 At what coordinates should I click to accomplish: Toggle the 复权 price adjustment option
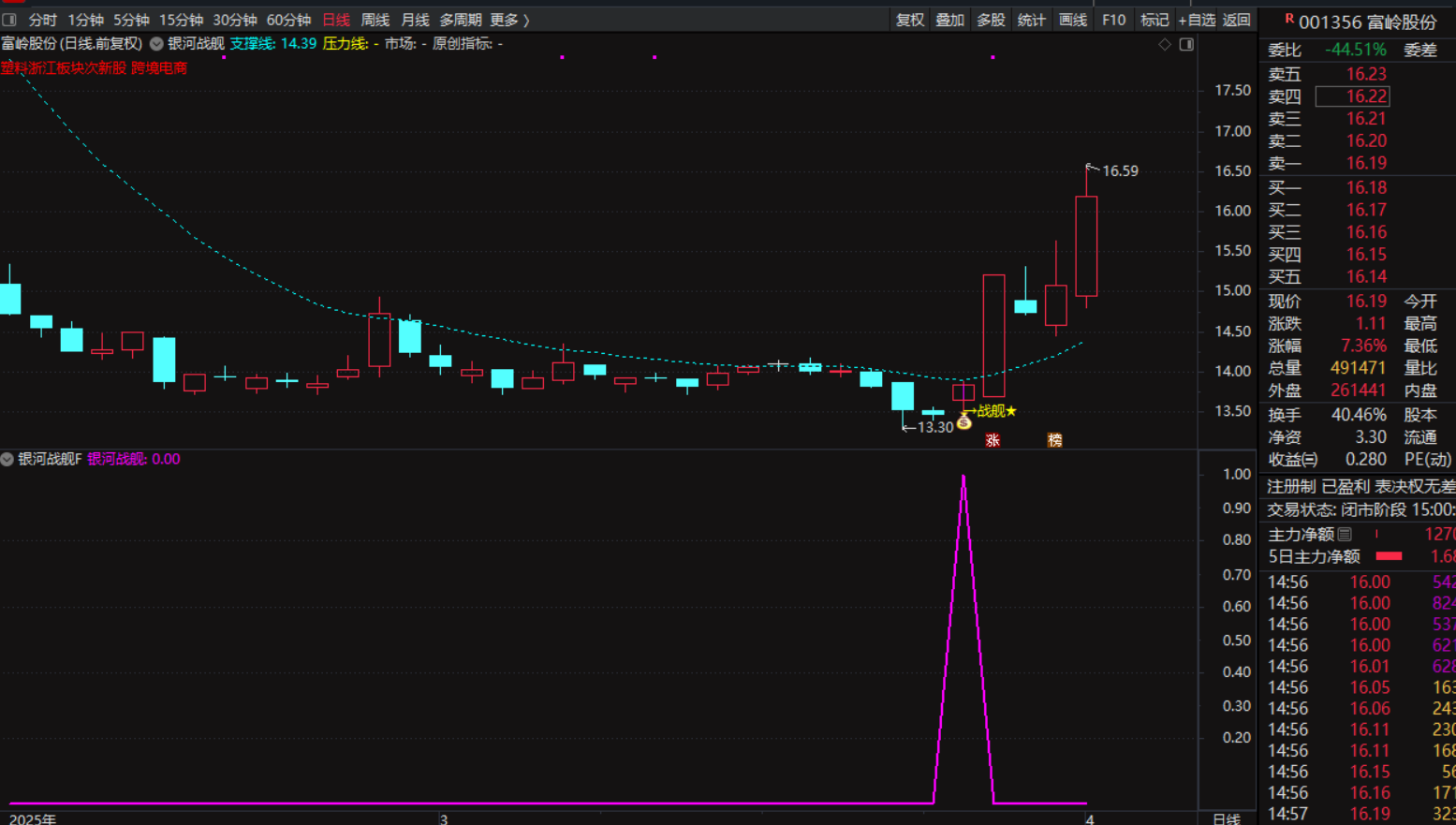click(909, 20)
